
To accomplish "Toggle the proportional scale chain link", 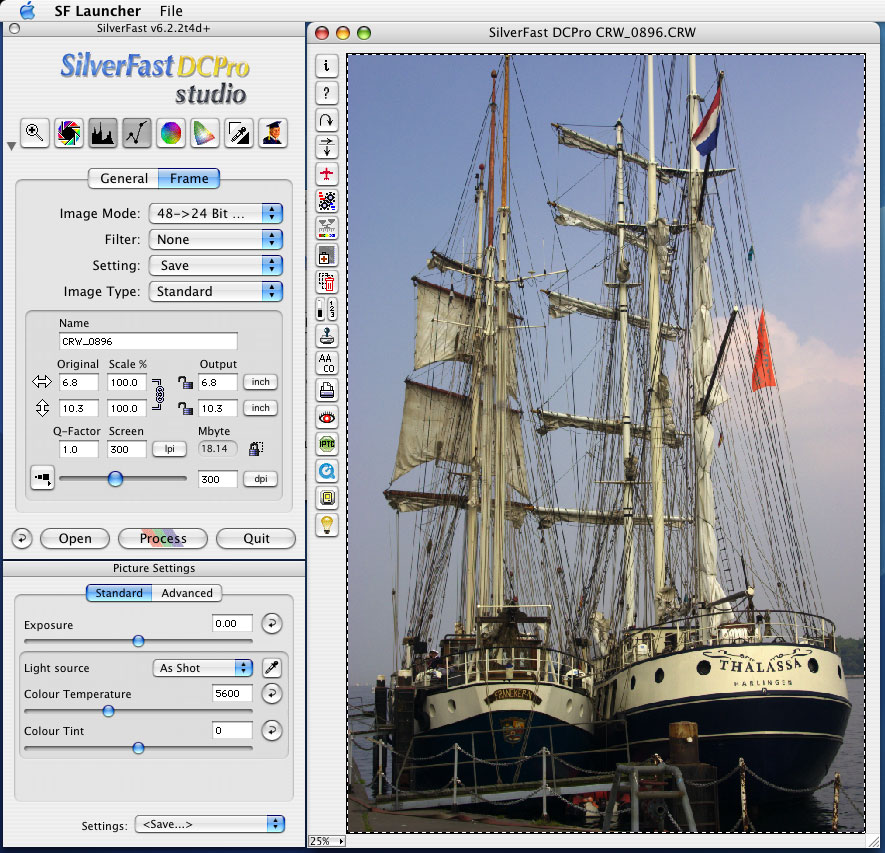I will click(x=157, y=393).
